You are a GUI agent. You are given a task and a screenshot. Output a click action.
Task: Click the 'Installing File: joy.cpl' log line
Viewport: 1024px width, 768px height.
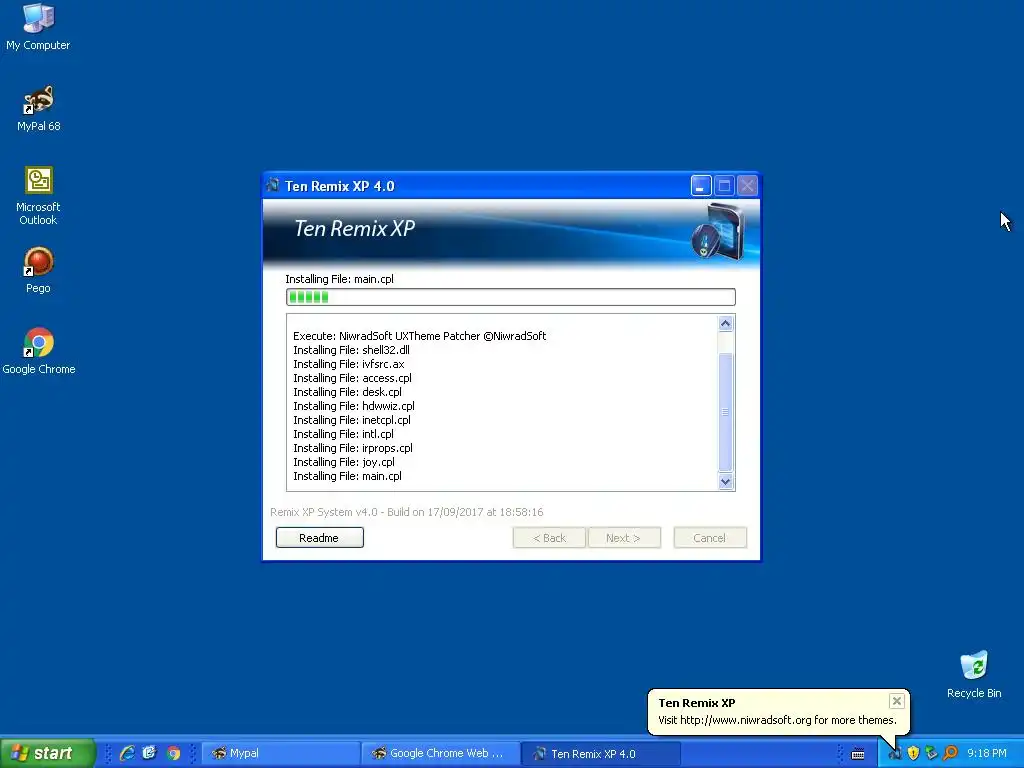344,462
